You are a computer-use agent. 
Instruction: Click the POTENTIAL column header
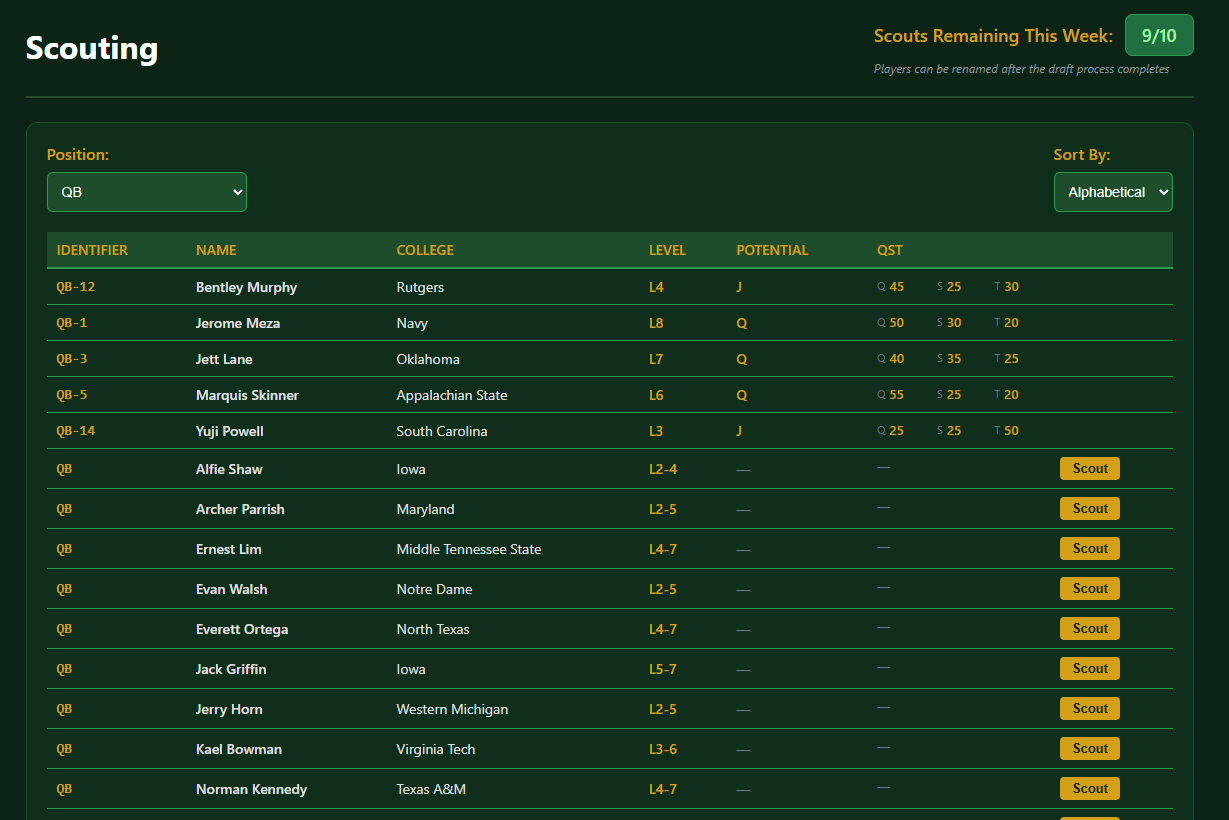coord(772,250)
